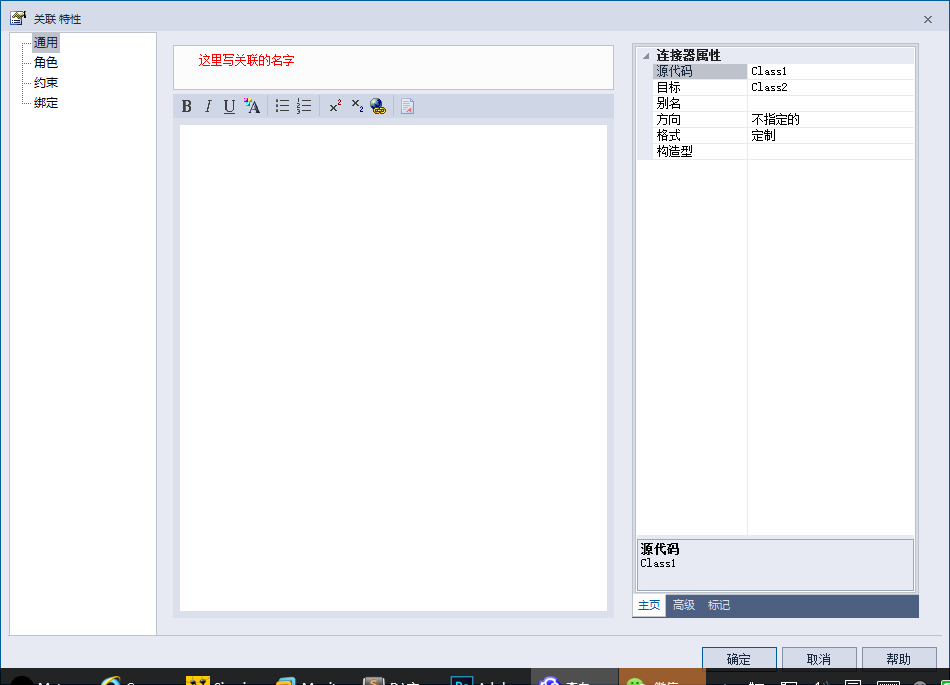950x685 pixels.
Task: Toggle bold formatting in notes toolbar
Action: click(x=187, y=107)
